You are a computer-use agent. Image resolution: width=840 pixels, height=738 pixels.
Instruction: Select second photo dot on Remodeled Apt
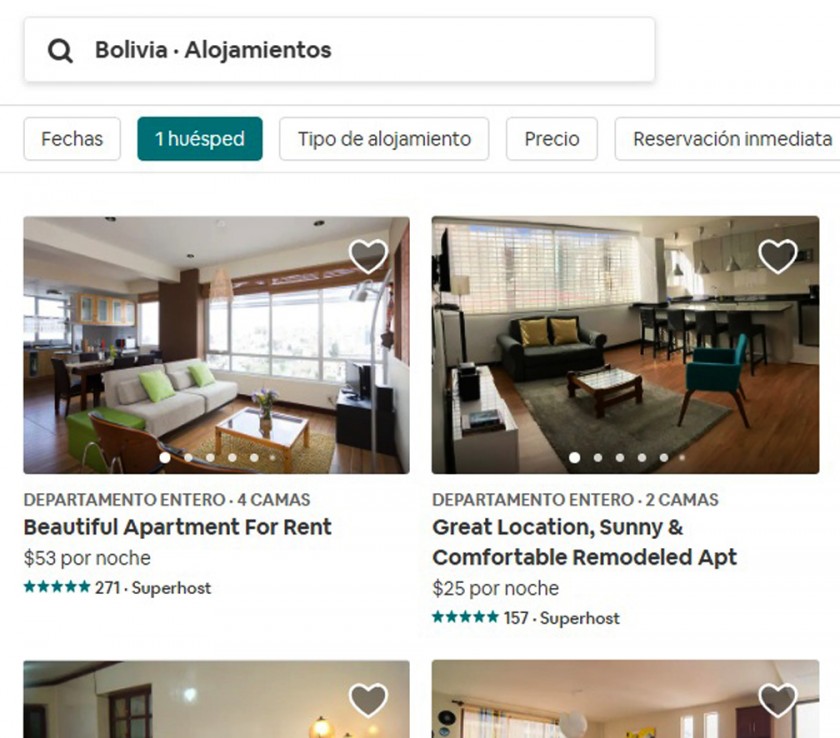(598, 457)
